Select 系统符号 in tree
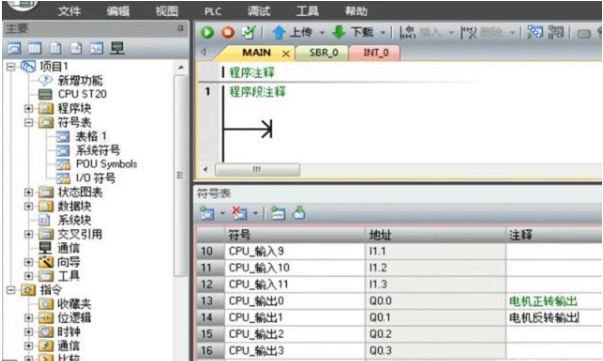 (x=98, y=150)
